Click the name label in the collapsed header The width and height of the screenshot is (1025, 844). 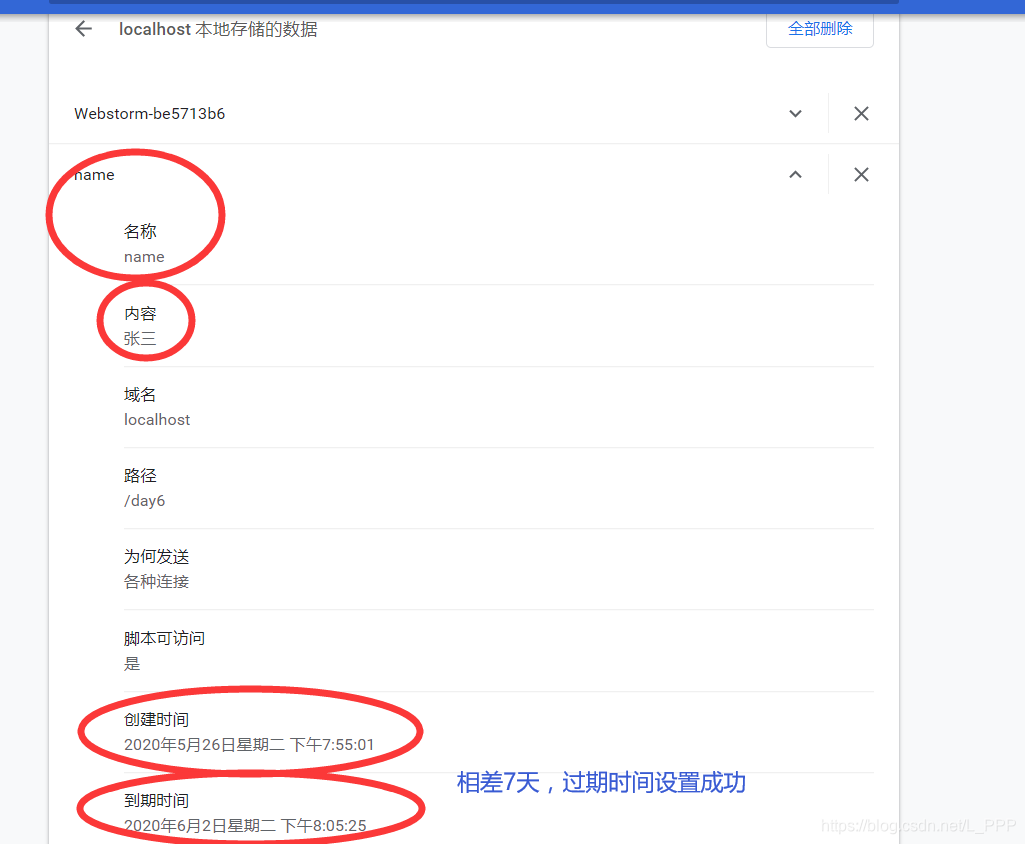(x=93, y=174)
